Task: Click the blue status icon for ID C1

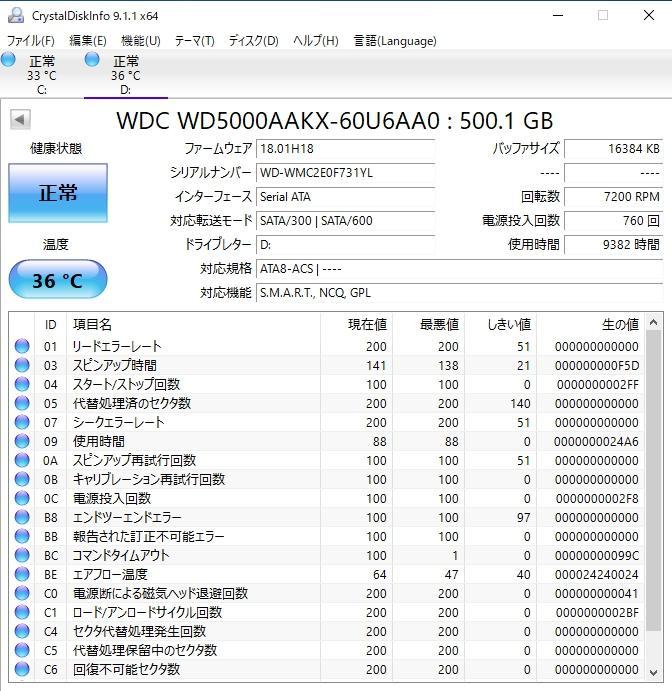Action: tap(22, 612)
